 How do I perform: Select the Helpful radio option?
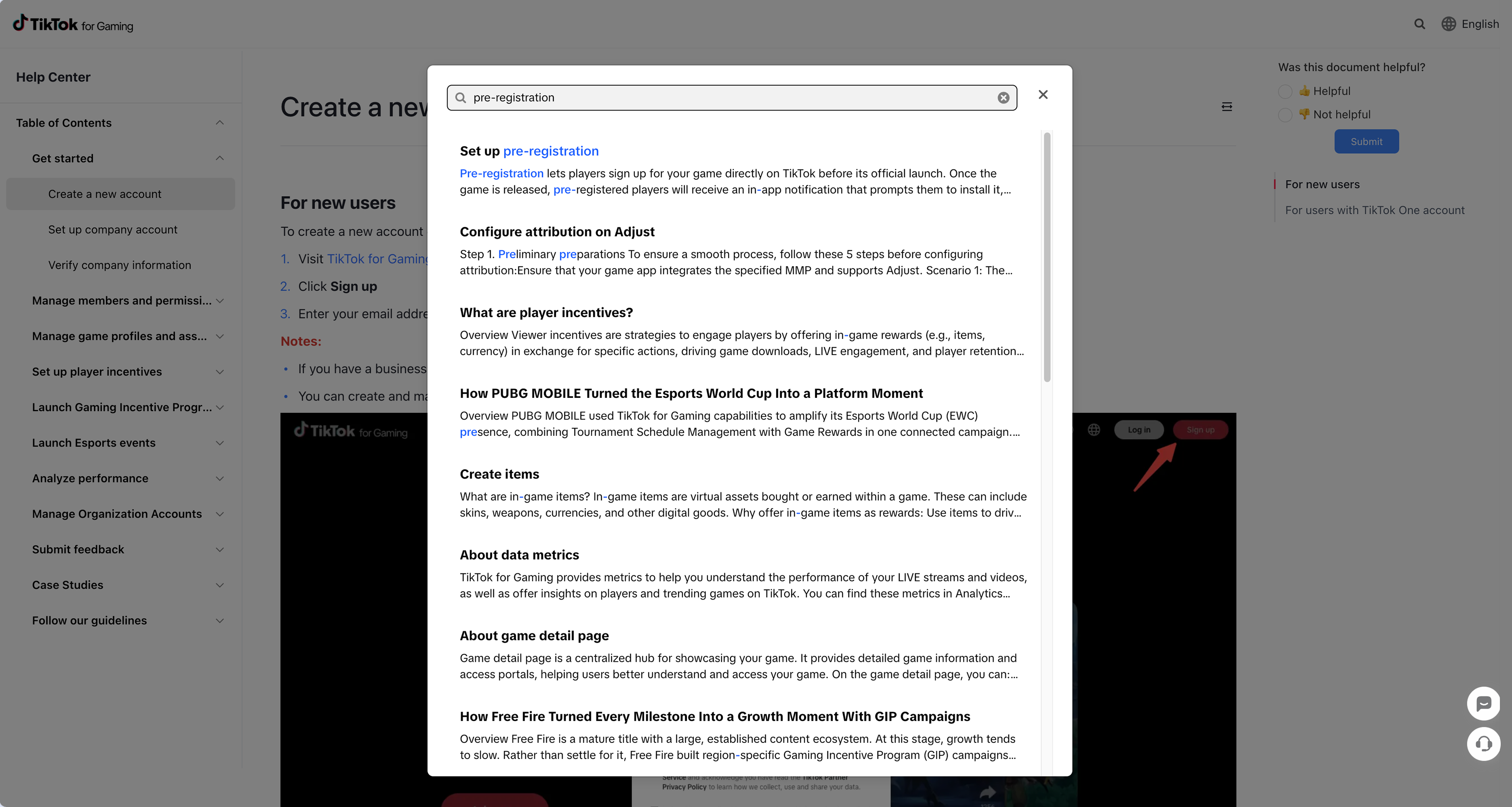pos(1285,92)
